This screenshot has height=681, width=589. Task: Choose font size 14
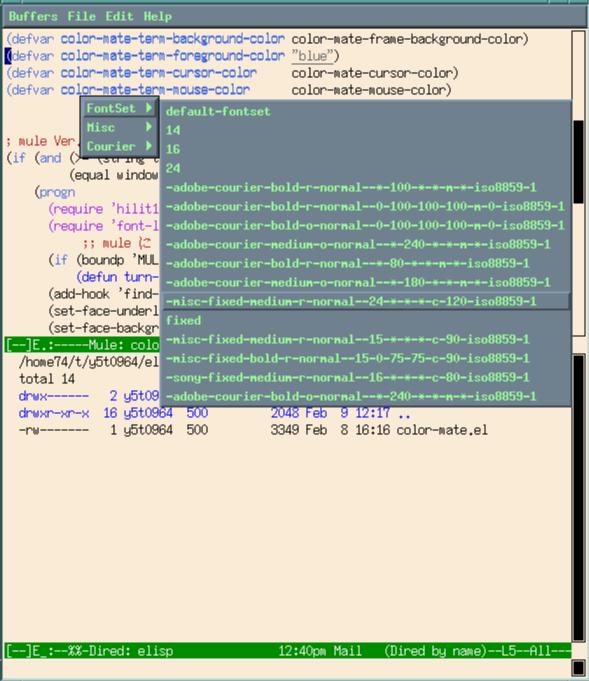coord(365,130)
